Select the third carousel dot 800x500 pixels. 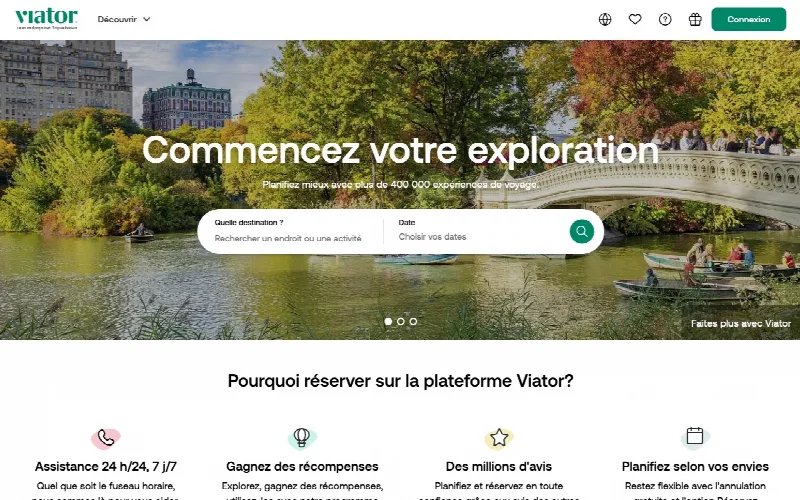click(413, 321)
